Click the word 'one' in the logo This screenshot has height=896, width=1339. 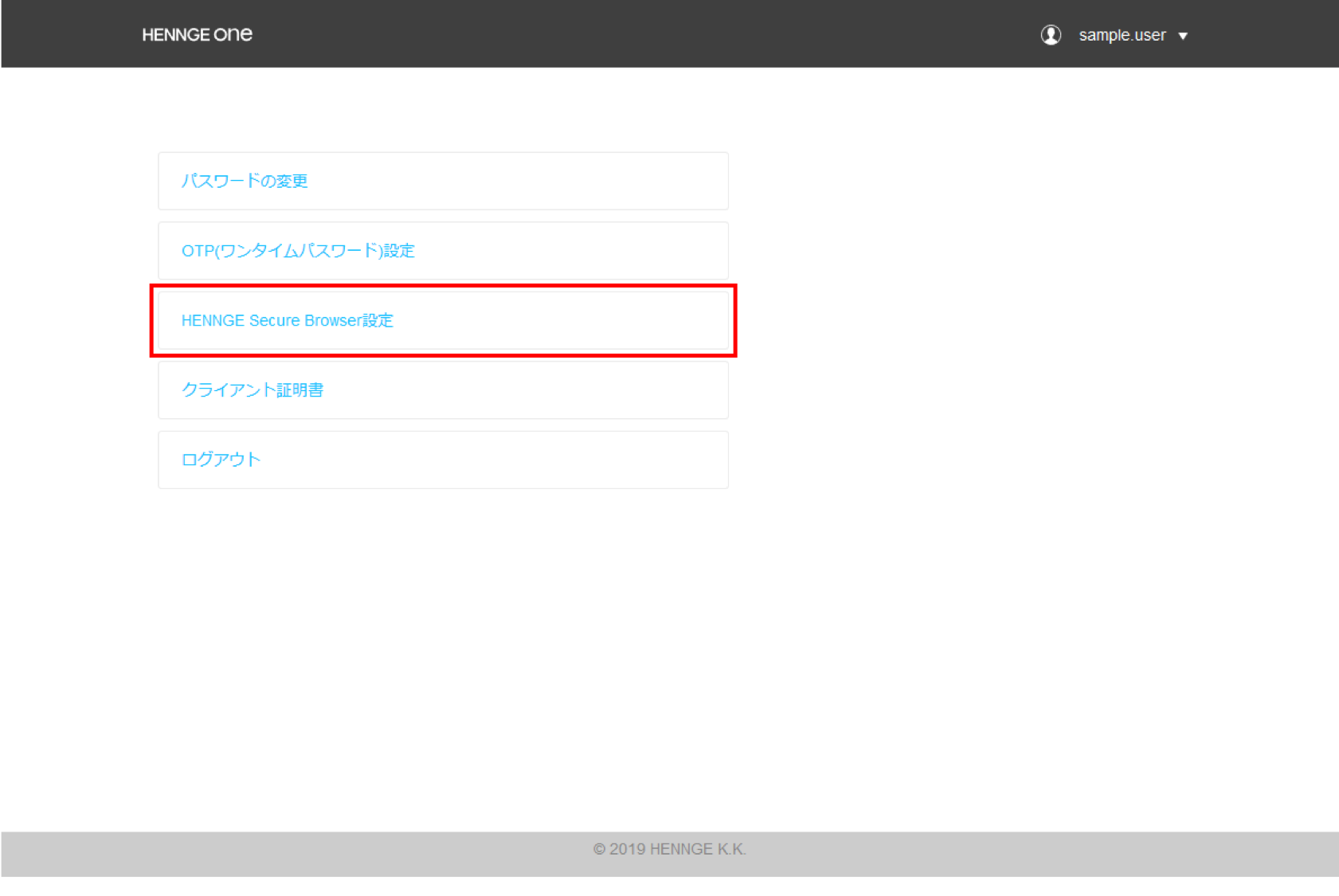(233, 35)
